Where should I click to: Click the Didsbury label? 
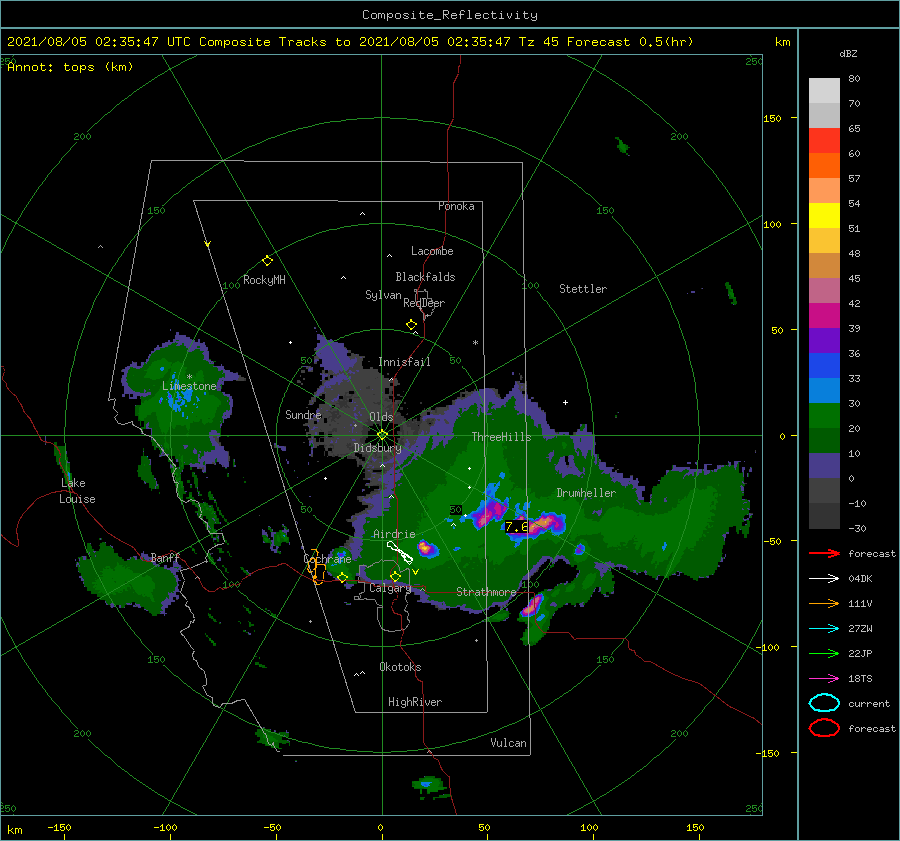coord(377,448)
